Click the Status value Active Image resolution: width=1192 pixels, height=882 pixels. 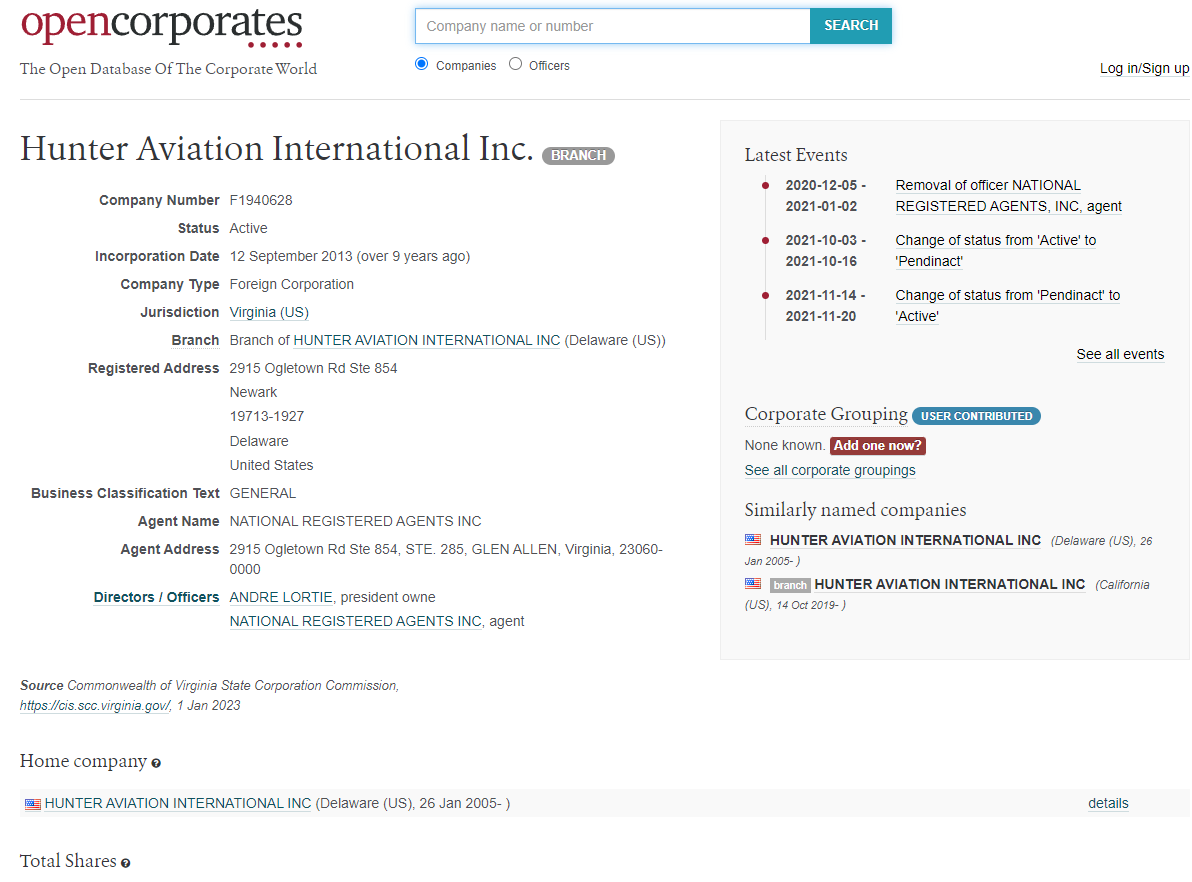pyautogui.click(x=249, y=229)
